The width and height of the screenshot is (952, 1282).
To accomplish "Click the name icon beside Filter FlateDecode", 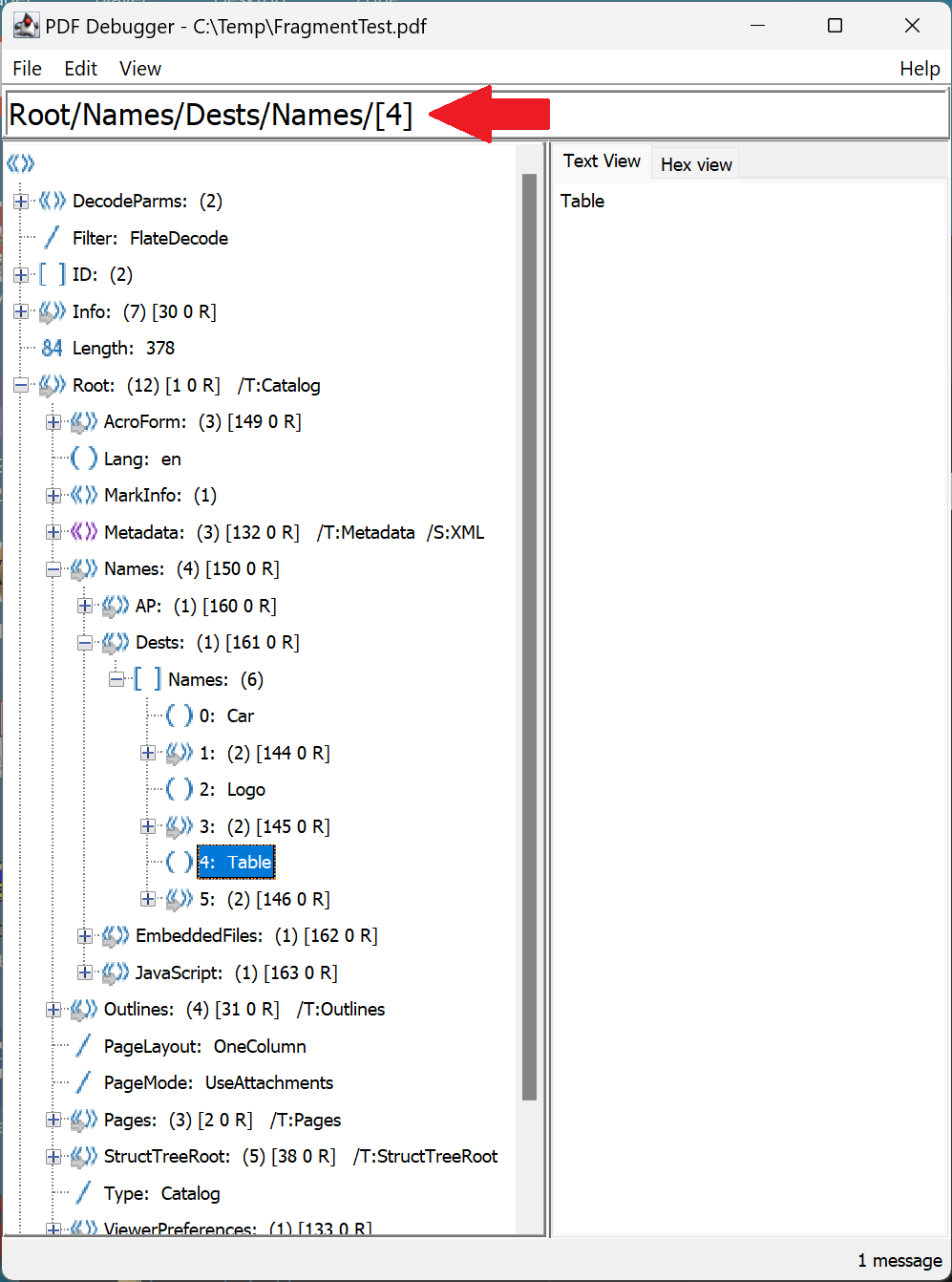I will (x=52, y=237).
